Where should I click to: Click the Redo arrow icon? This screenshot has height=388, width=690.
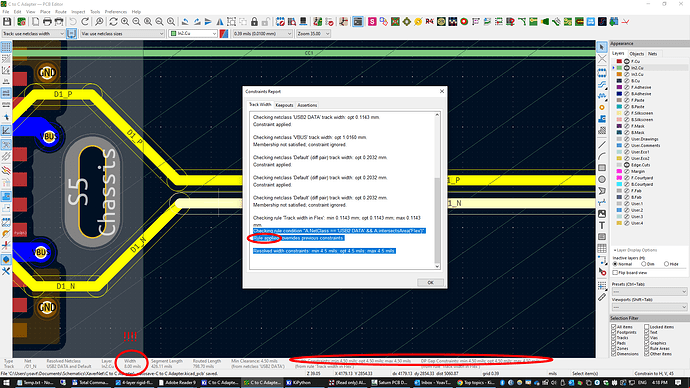click(85, 22)
